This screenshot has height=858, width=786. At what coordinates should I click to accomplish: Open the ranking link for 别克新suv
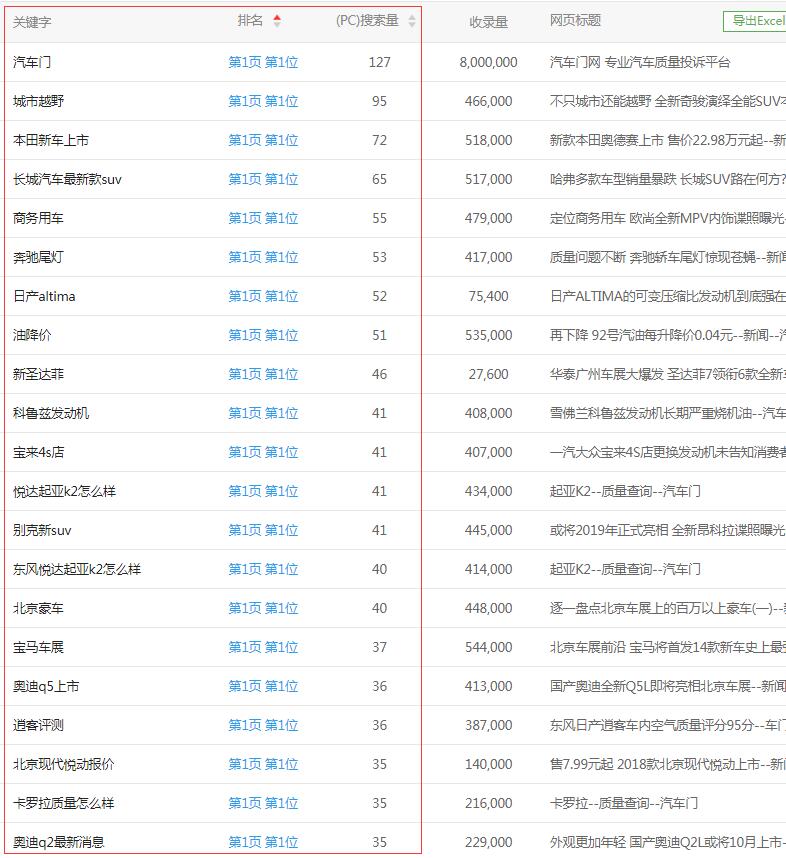point(263,530)
